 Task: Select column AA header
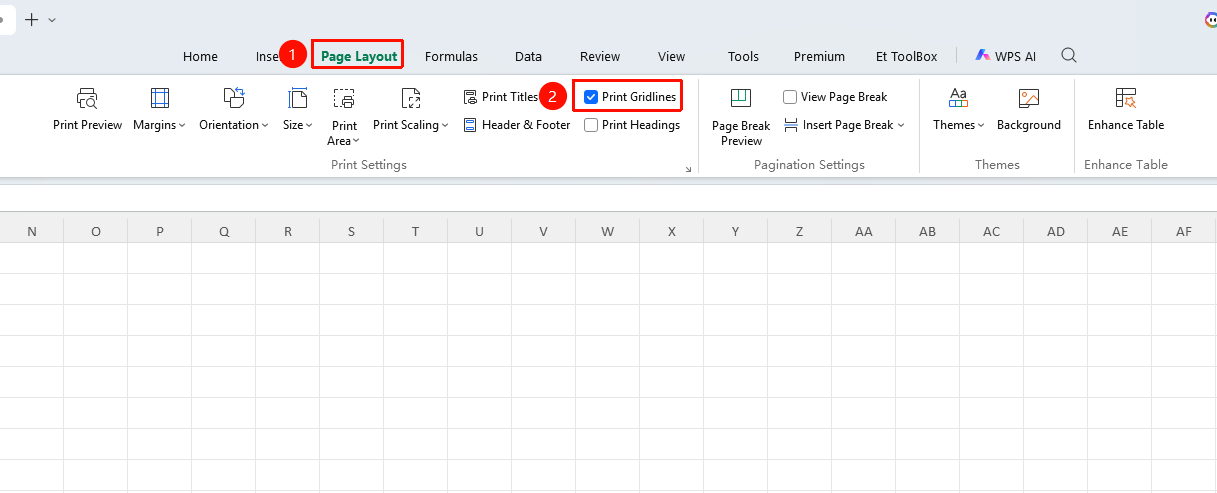point(864,231)
